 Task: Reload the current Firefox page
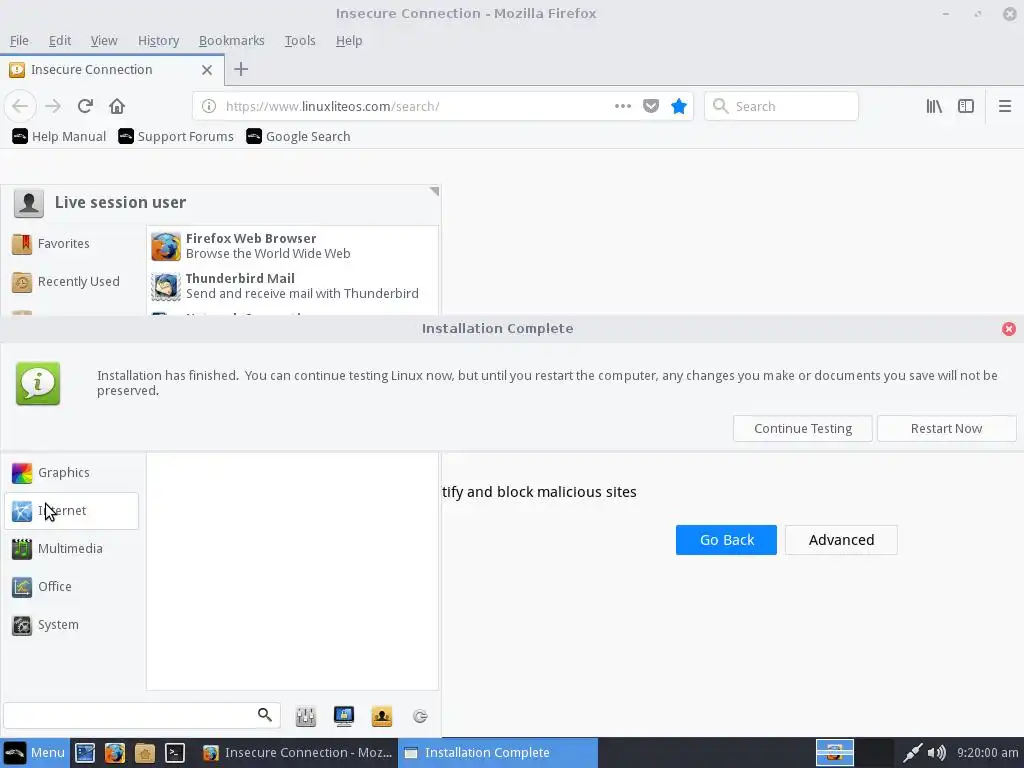pos(86,106)
